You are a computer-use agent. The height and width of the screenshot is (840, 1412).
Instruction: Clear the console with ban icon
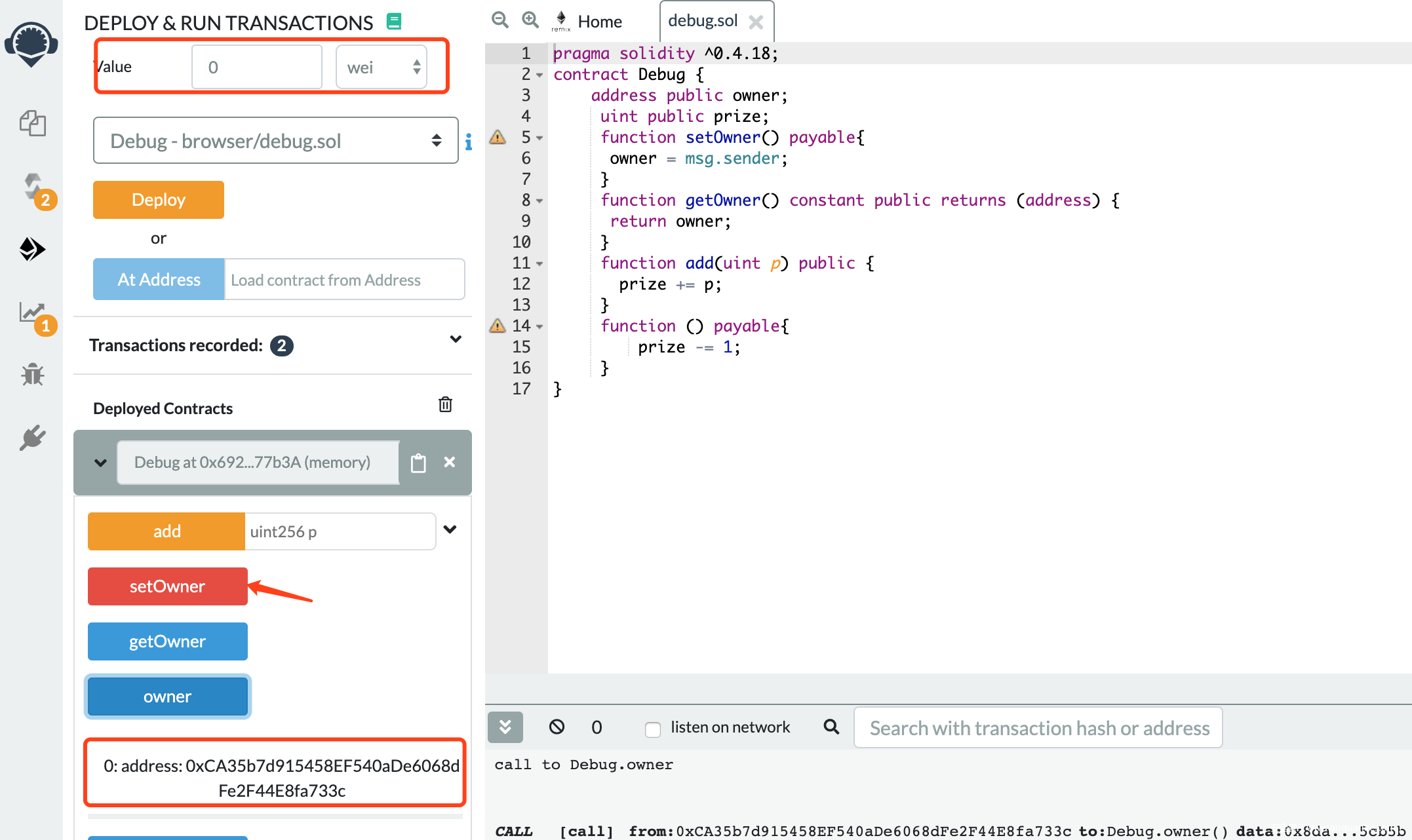point(557,727)
